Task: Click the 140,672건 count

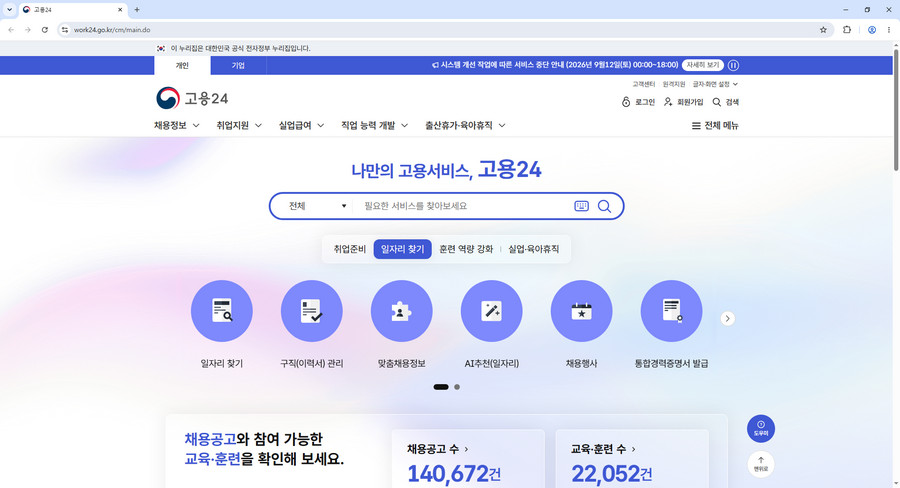Action: (454, 474)
